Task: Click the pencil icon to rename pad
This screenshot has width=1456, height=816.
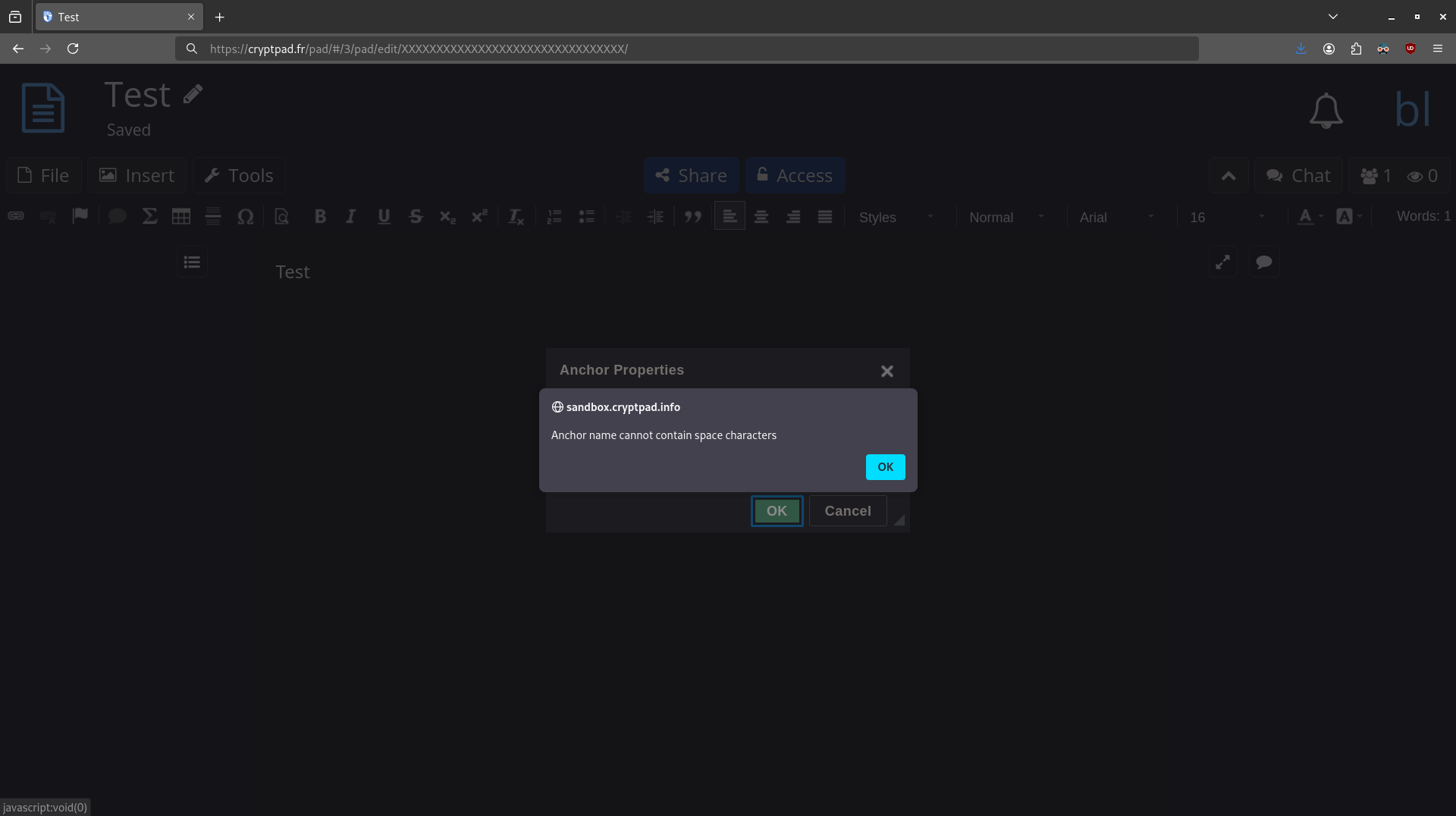Action: pos(193,94)
